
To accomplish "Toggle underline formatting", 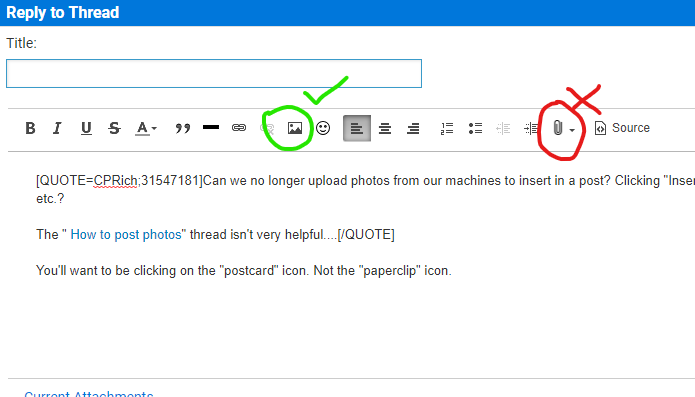I will pyautogui.click(x=86, y=128).
